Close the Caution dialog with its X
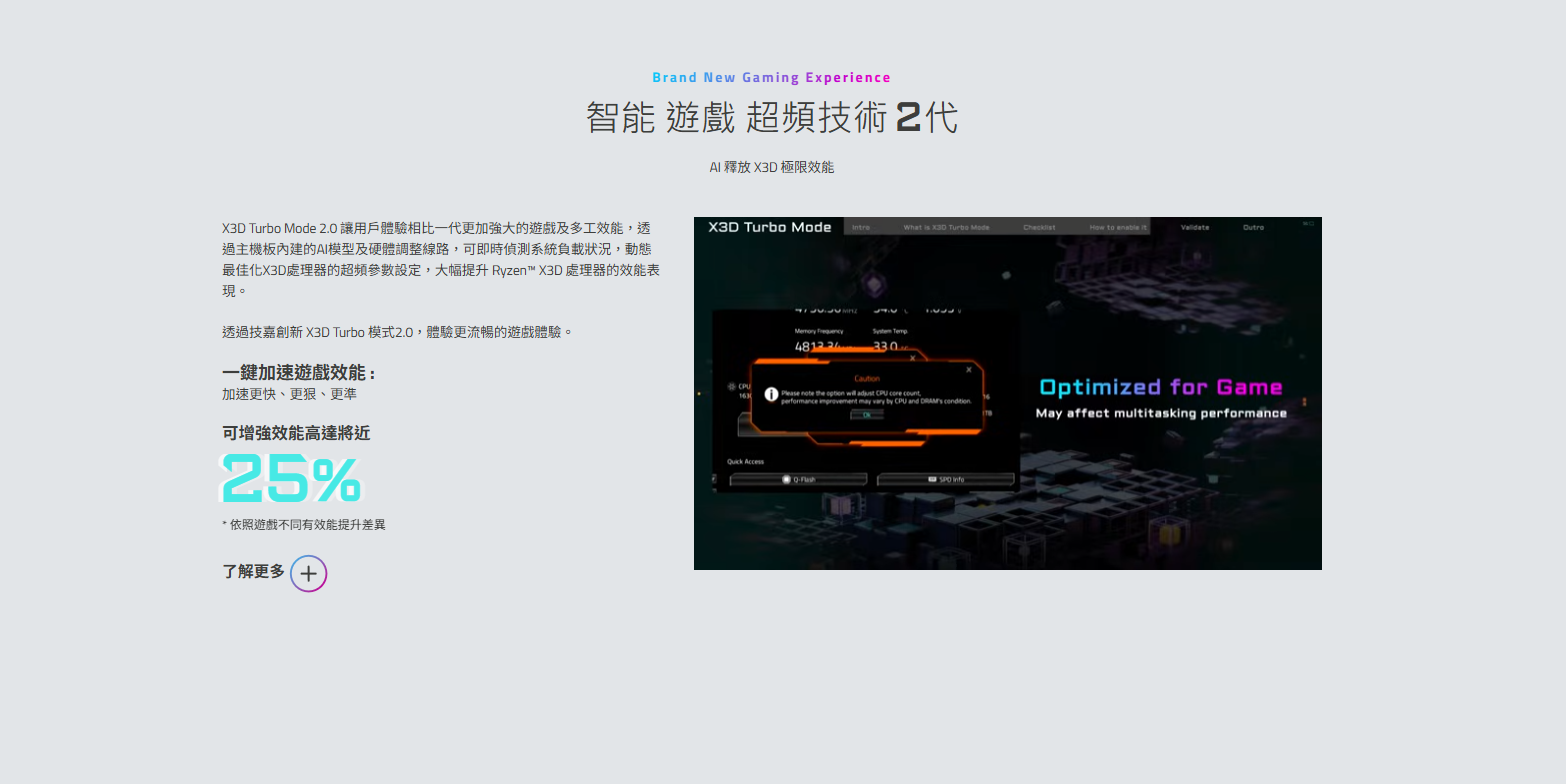 (x=968, y=370)
